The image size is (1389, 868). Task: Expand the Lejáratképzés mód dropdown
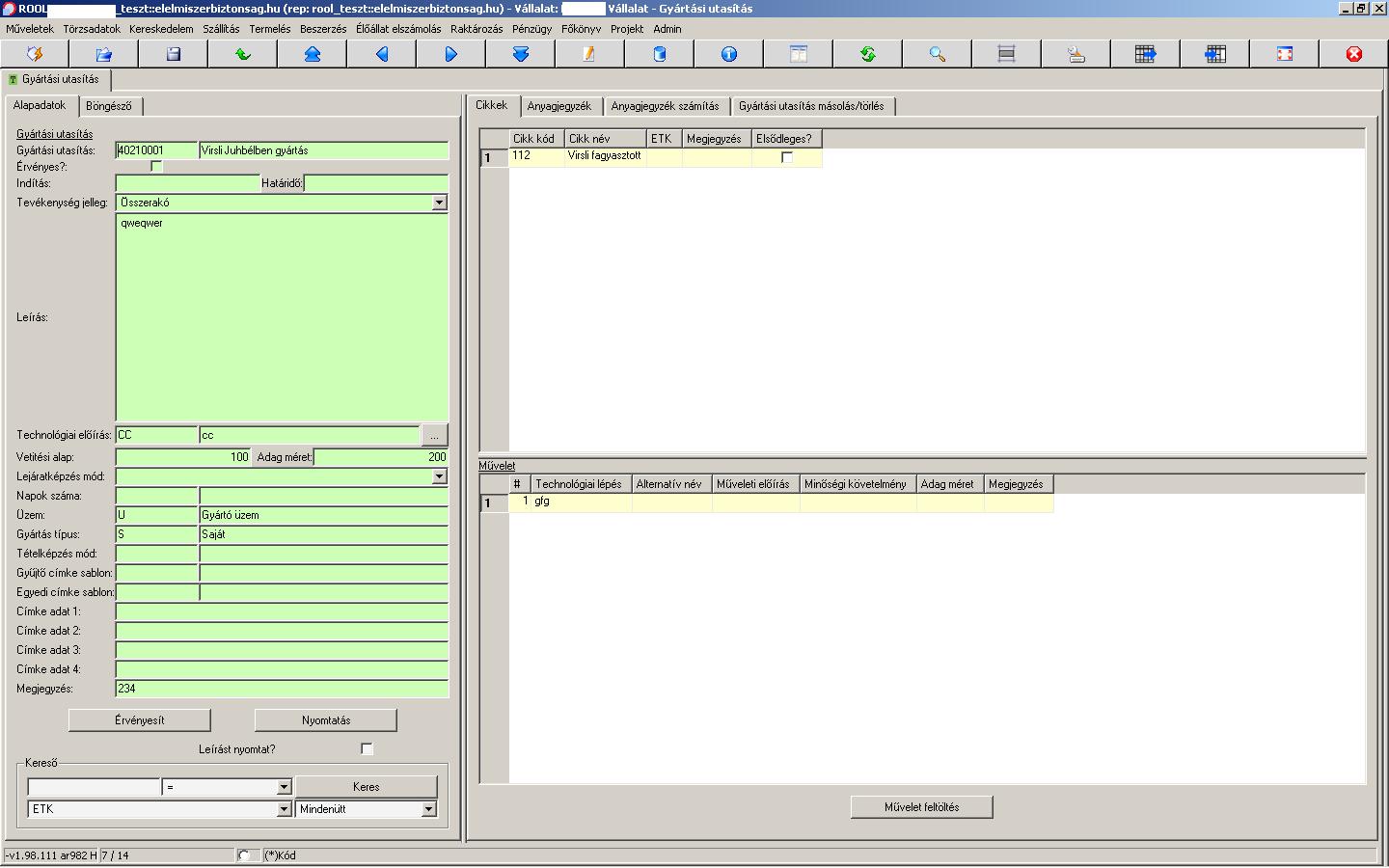pos(439,476)
